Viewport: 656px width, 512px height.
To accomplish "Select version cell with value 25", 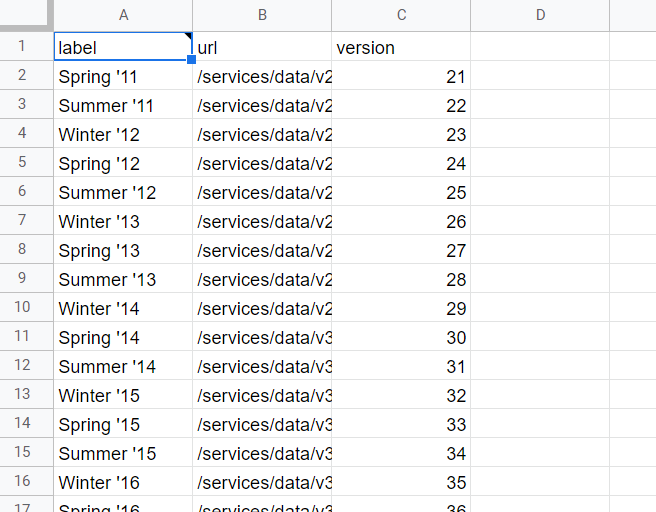I will [401, 191].
